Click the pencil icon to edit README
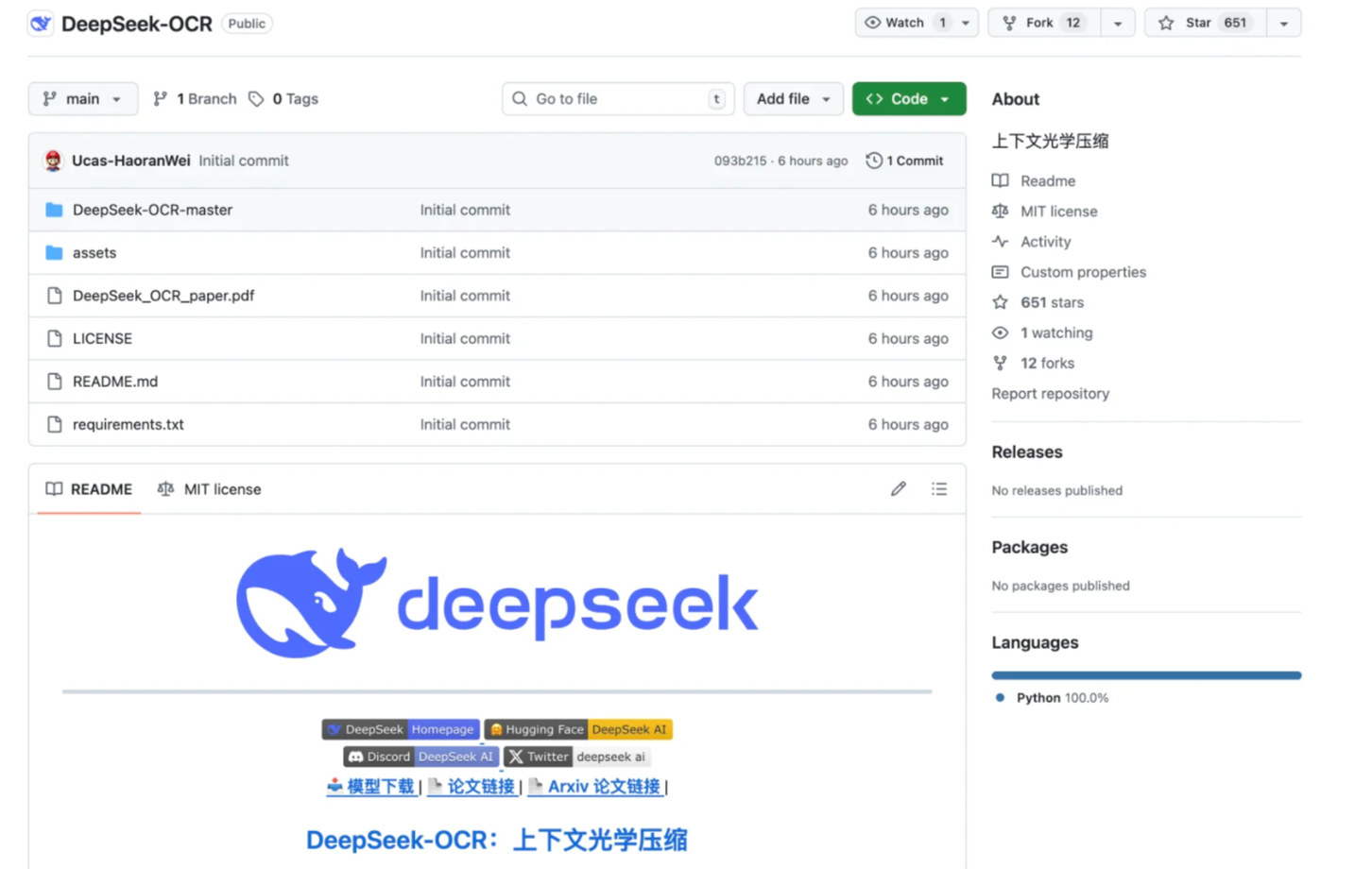The image size is (1372, 869). click(899, 489)
